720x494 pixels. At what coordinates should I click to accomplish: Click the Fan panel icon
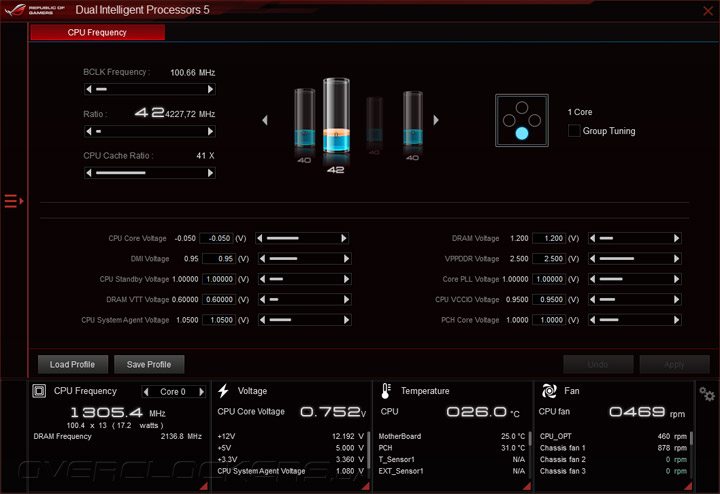pos(549,391)
